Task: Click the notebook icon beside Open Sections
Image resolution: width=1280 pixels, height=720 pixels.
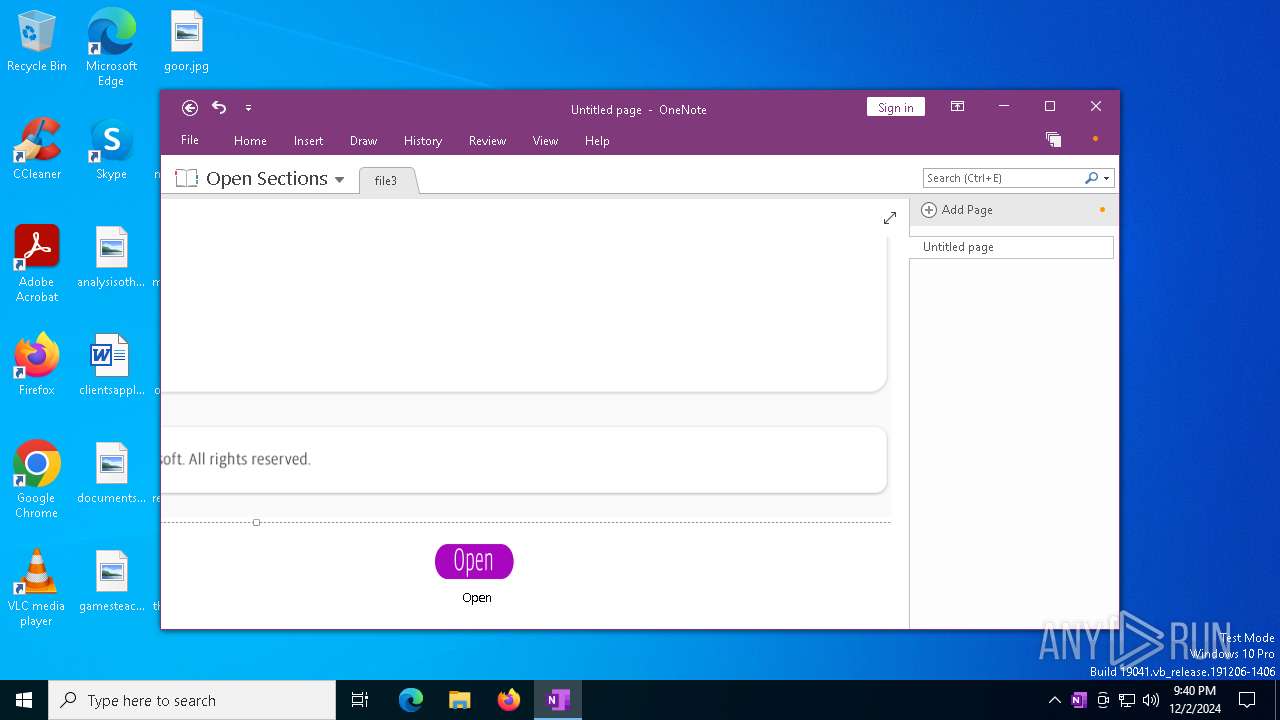Action: [186, 178]
